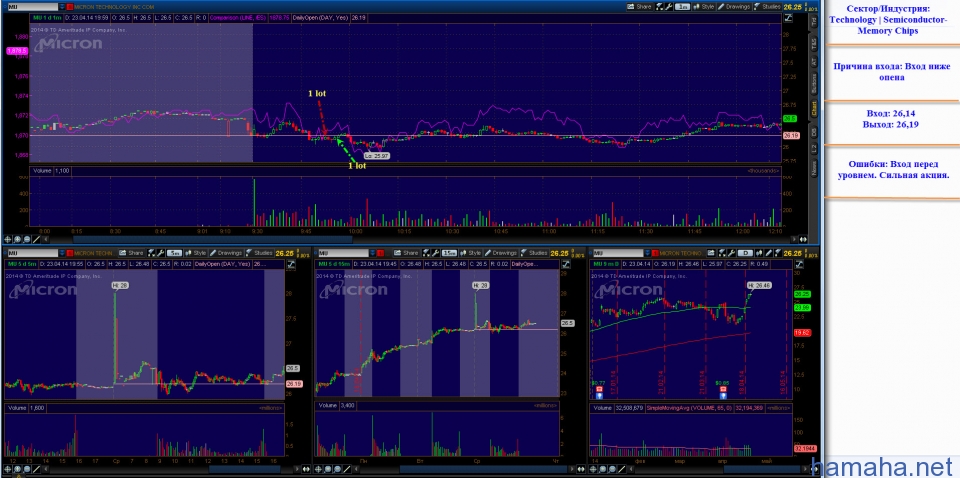The image size is (960, 478).
Task: Click zoom out icon under top chart
Action: click(27, 240)
